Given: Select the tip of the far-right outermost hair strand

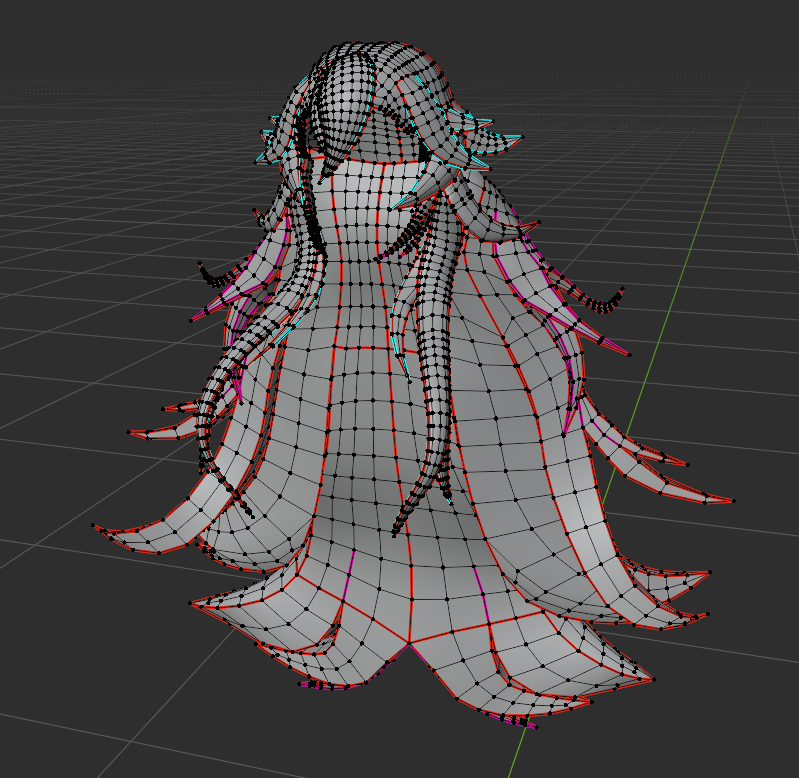Looking at the screenshot, I should [734, 501].
